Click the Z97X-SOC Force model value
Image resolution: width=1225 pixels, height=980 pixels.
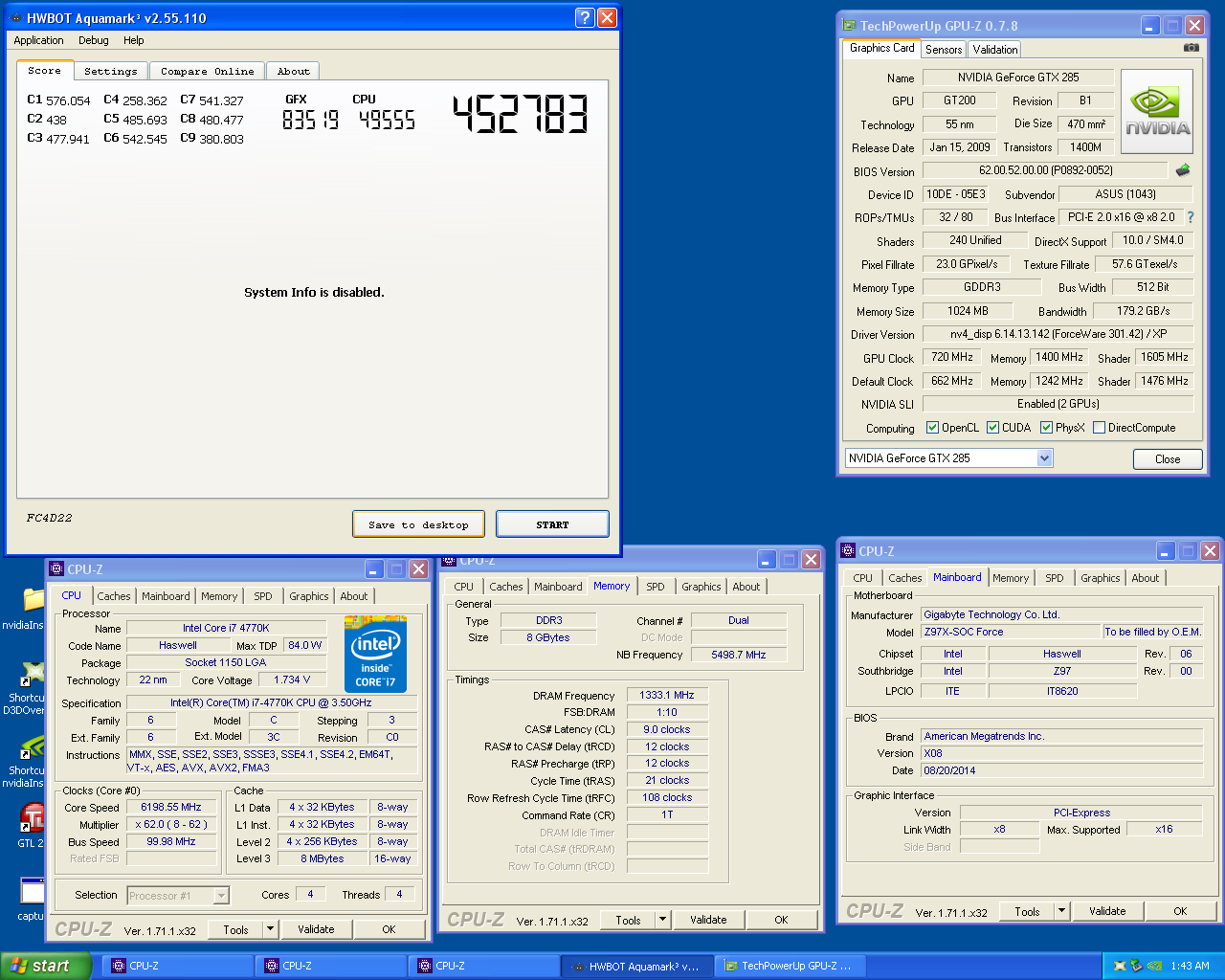(1012, 632)
